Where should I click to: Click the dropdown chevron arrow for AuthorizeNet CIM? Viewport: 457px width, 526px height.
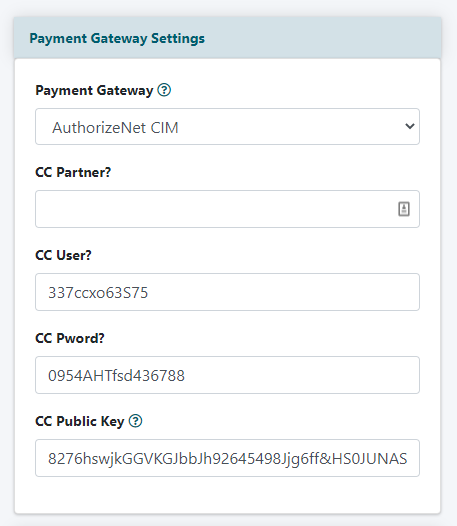point(410,126)
